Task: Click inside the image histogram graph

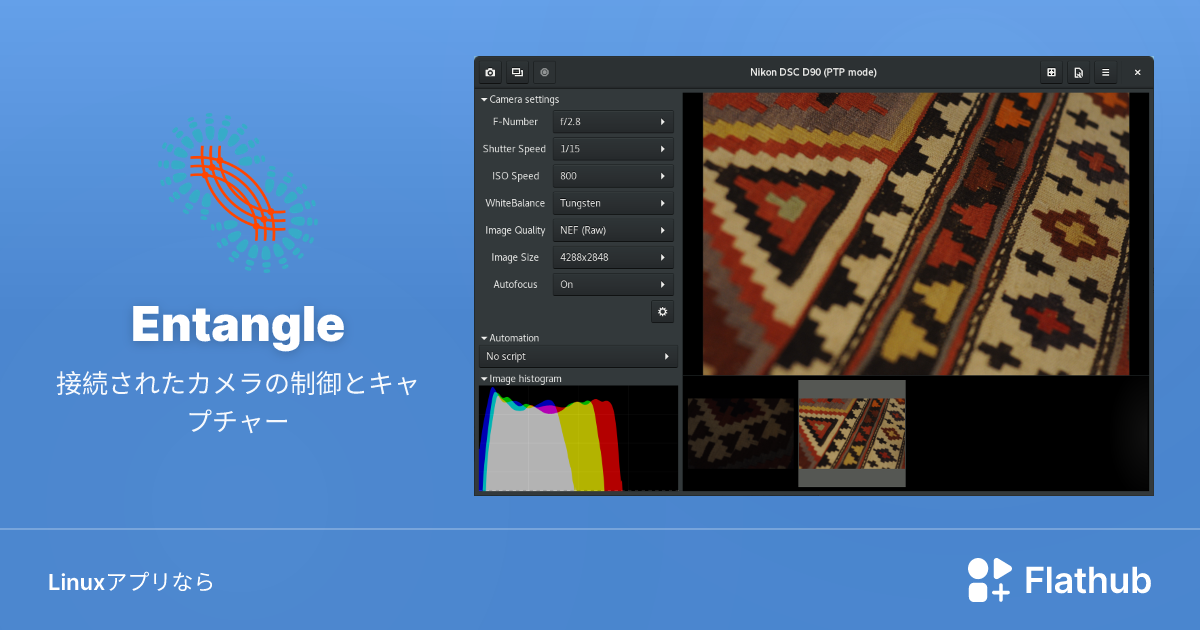Action: click(577, 440)
